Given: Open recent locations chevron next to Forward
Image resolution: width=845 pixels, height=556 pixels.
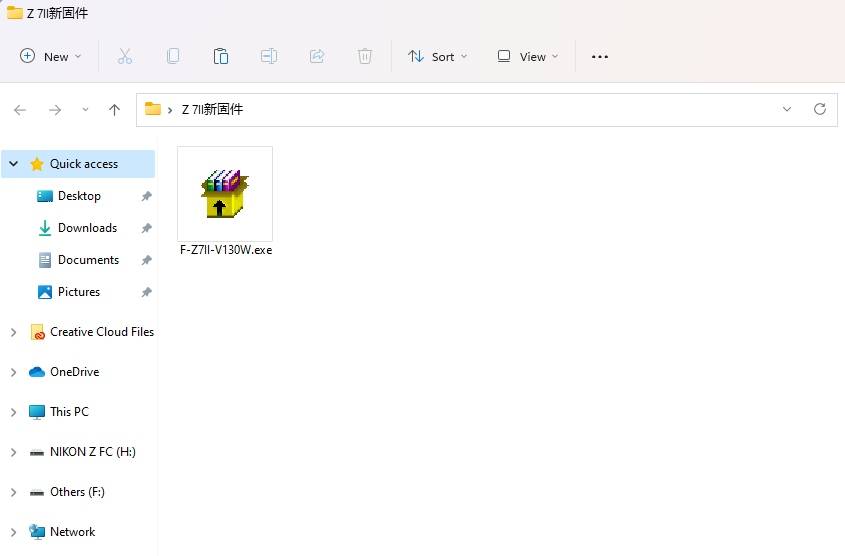Looking at the screenshot, I should point(85,110).
